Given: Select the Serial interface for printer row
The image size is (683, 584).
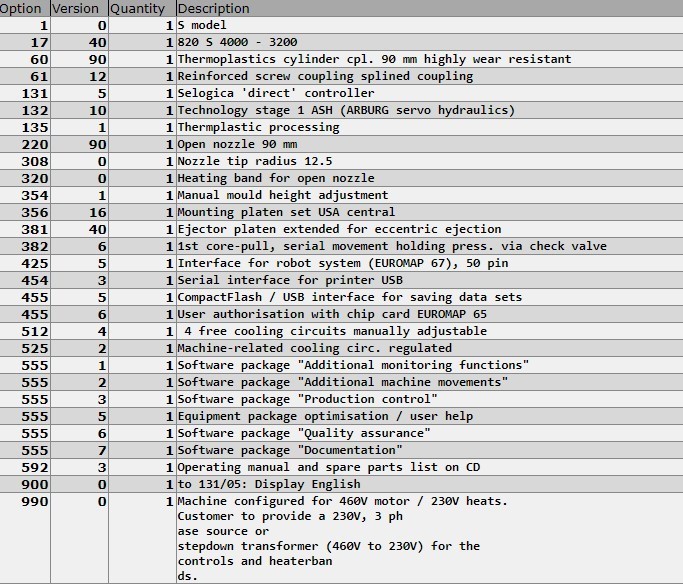Looking at the screenshot, I should coord(342,280).
